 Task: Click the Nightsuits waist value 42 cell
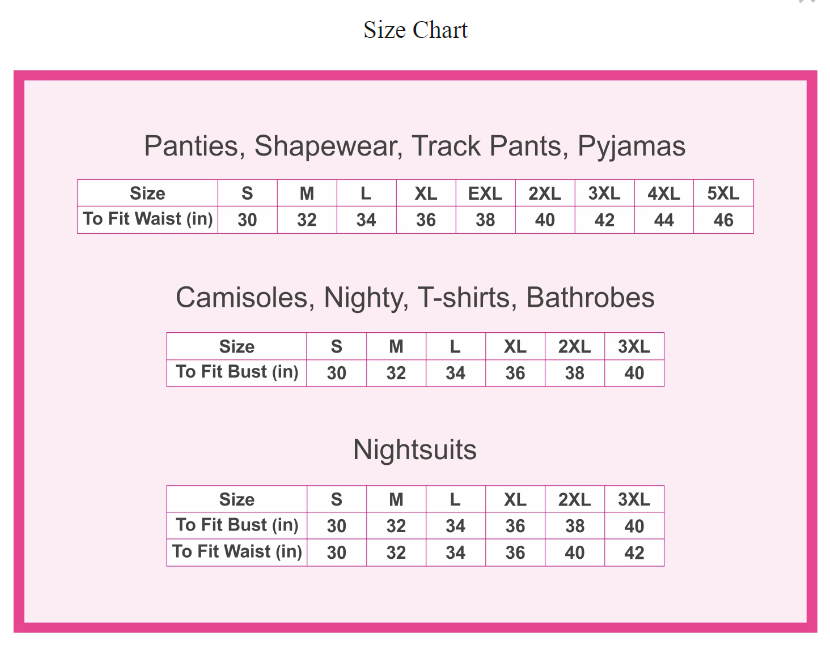pyautogui.click(x=634, y=552)
